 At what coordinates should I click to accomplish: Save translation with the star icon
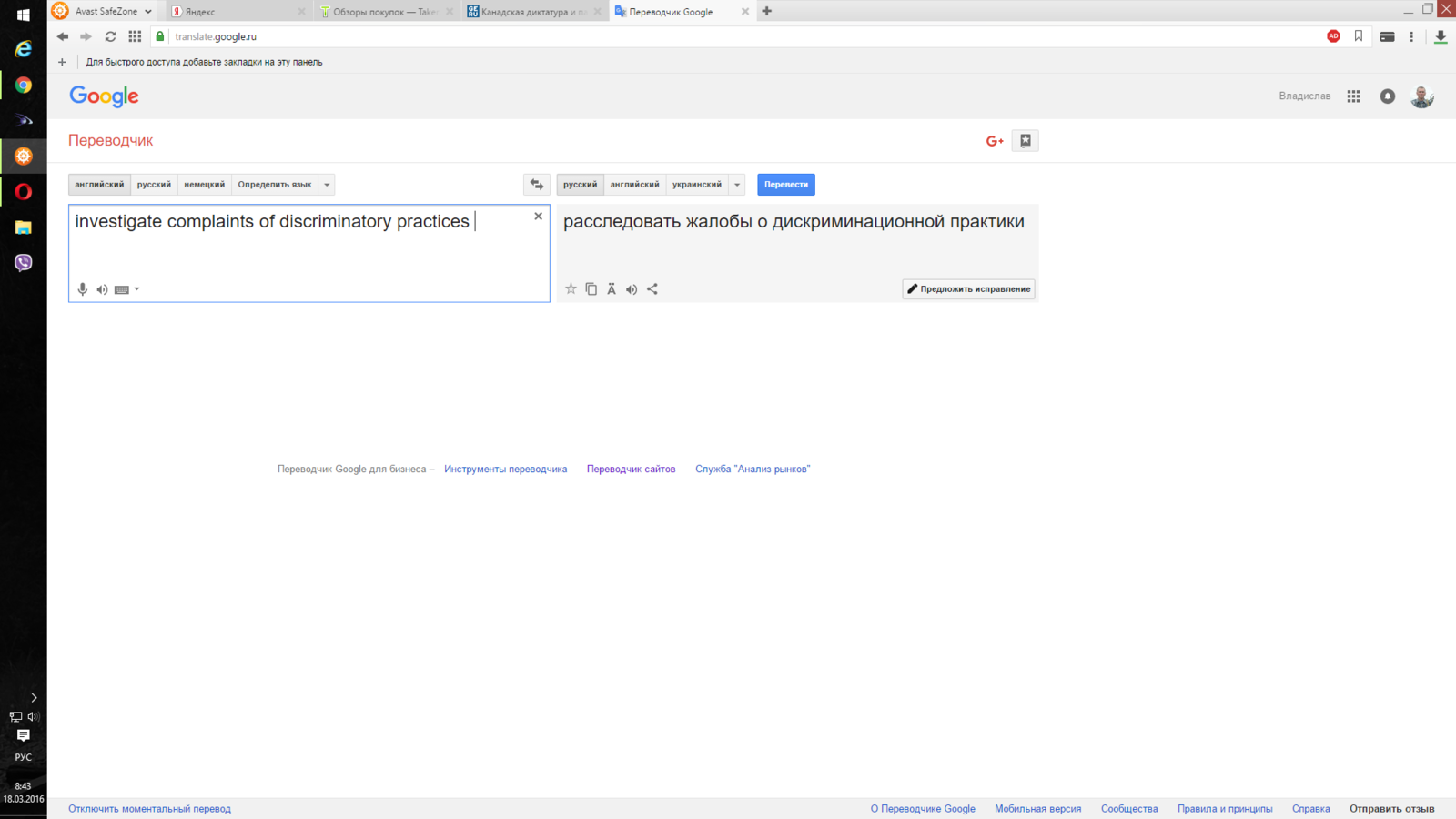point(571,289)
